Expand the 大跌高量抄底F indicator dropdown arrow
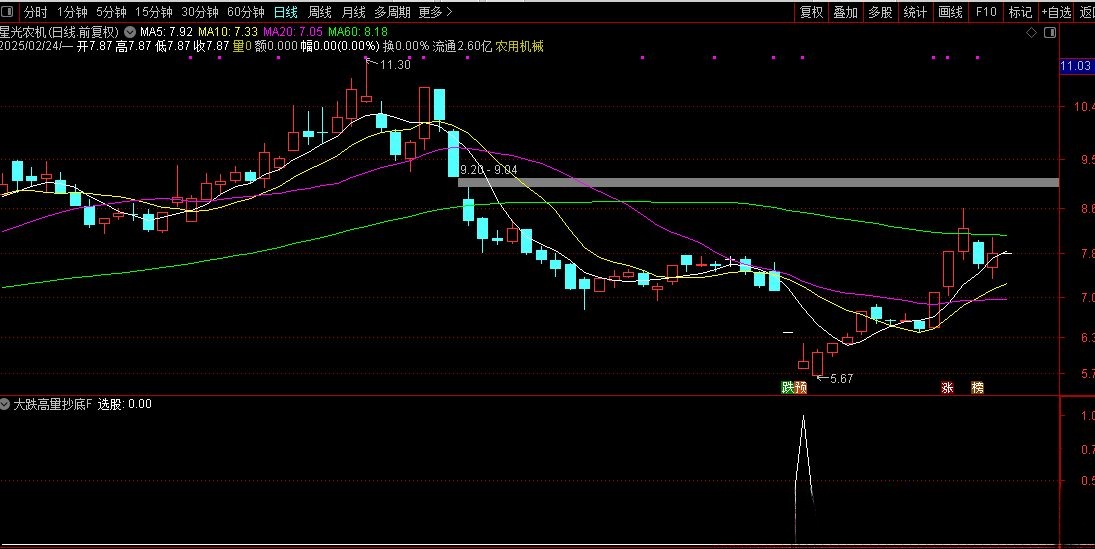This screenshot has height=549, width=1095. pos(6,404)
